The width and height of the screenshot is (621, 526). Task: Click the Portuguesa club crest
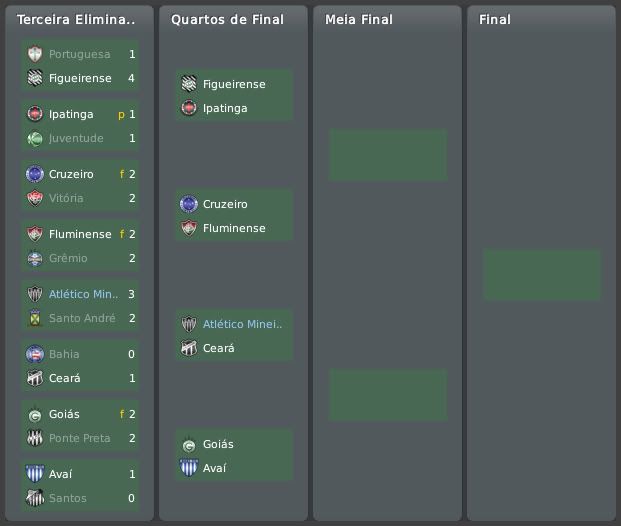point(35,54)
